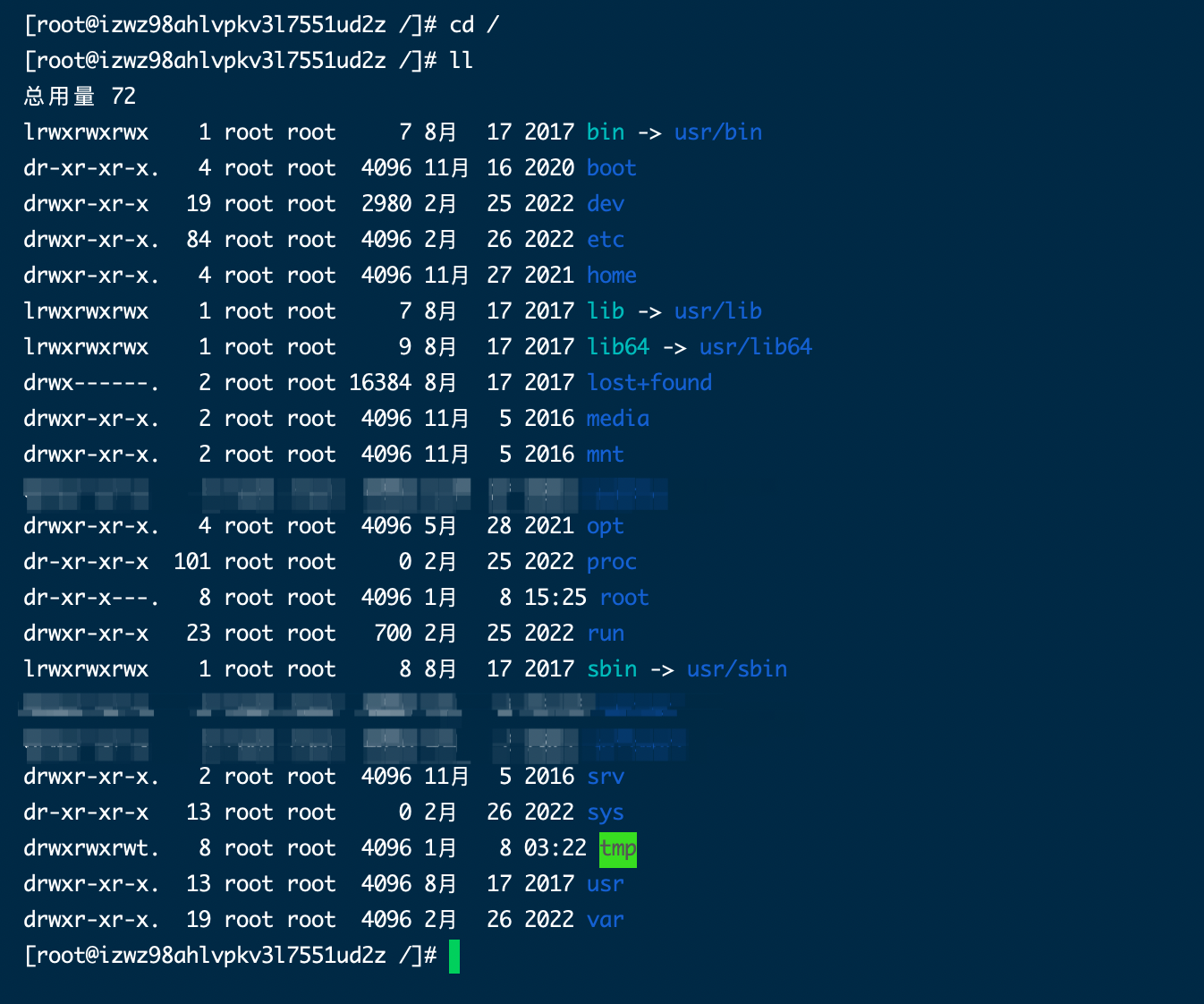Image resolution: width=1204 pixels, height=1004 pixels.
Task: Click the 'home' directory name
Action: [612, 276]
